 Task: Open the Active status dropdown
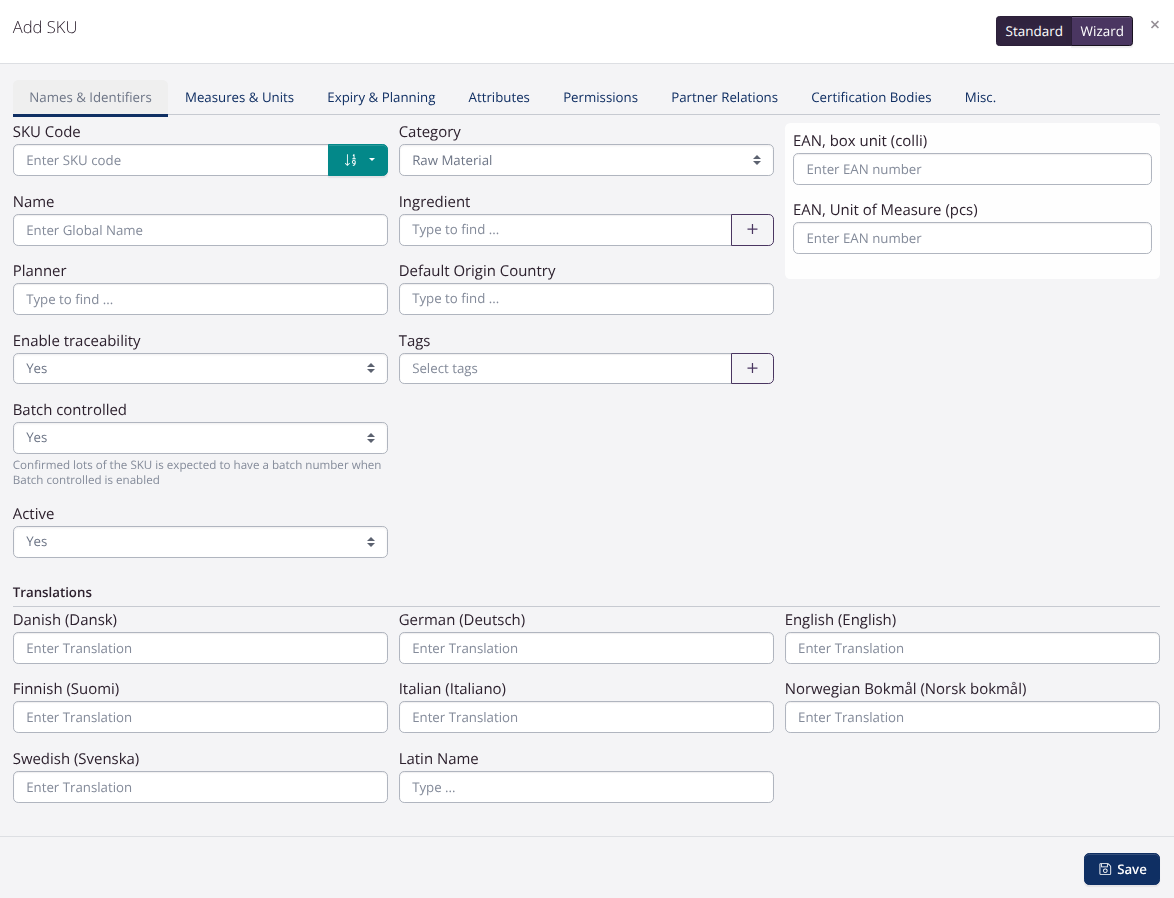(x=200, y=541)
